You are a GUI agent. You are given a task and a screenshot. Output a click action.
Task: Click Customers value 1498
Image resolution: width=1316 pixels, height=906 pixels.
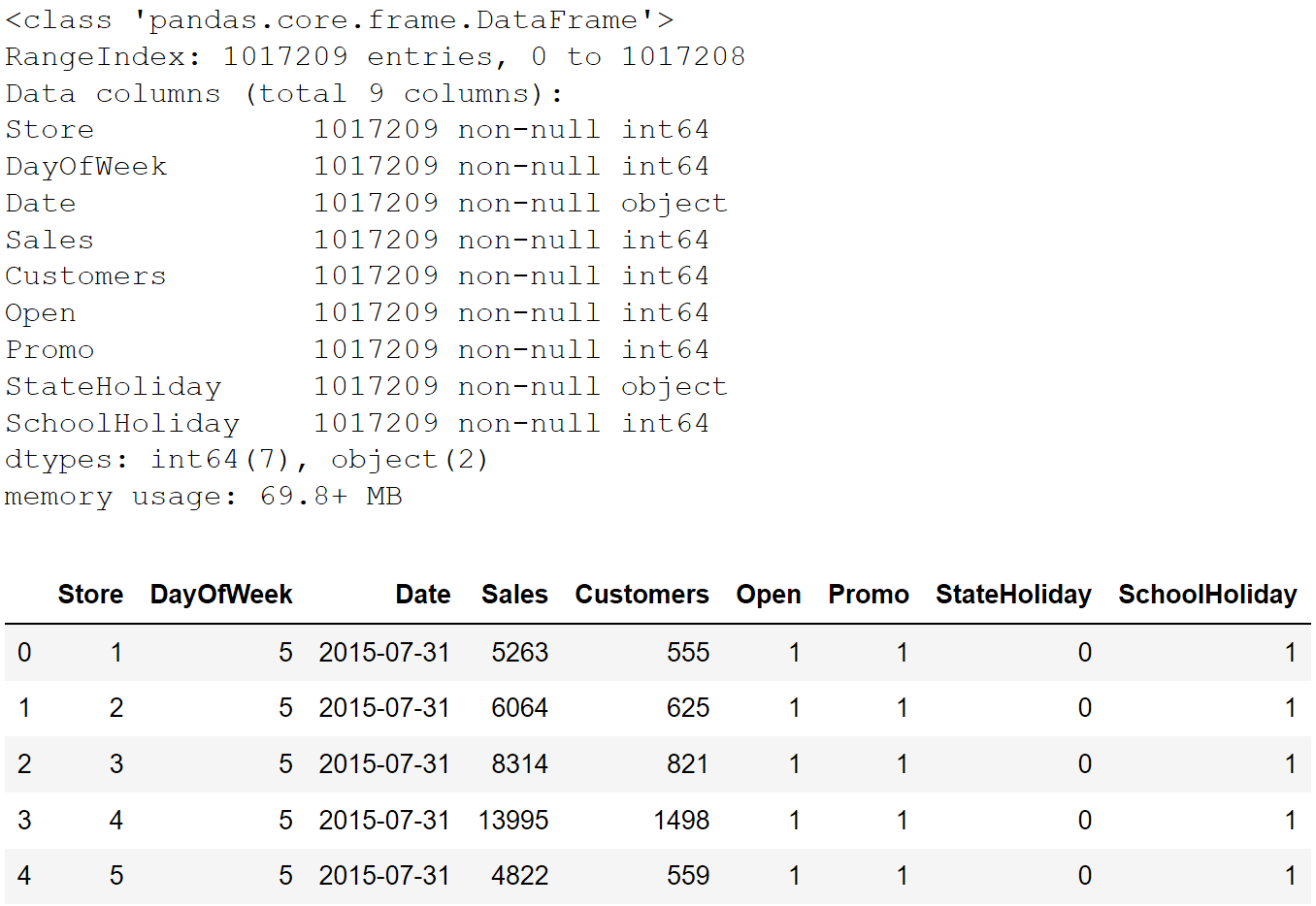point(681,821)
